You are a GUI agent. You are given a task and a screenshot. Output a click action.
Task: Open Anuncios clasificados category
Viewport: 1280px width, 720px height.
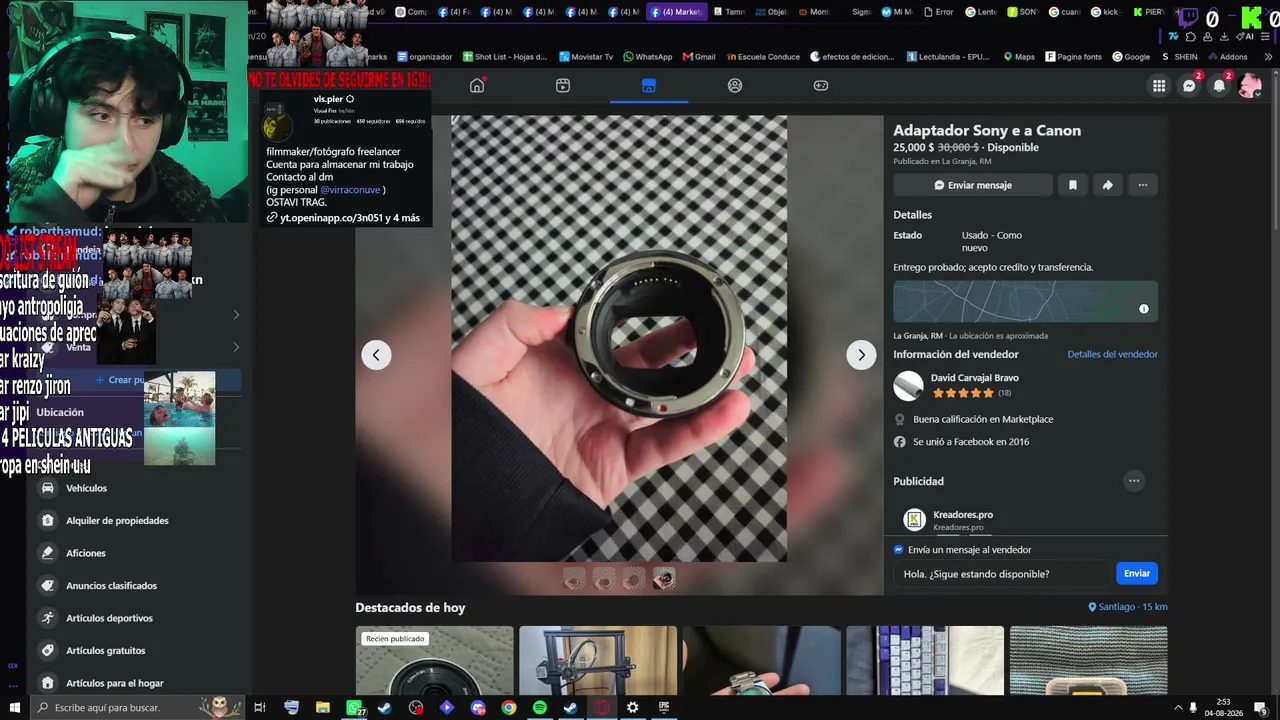coord(139,585)
